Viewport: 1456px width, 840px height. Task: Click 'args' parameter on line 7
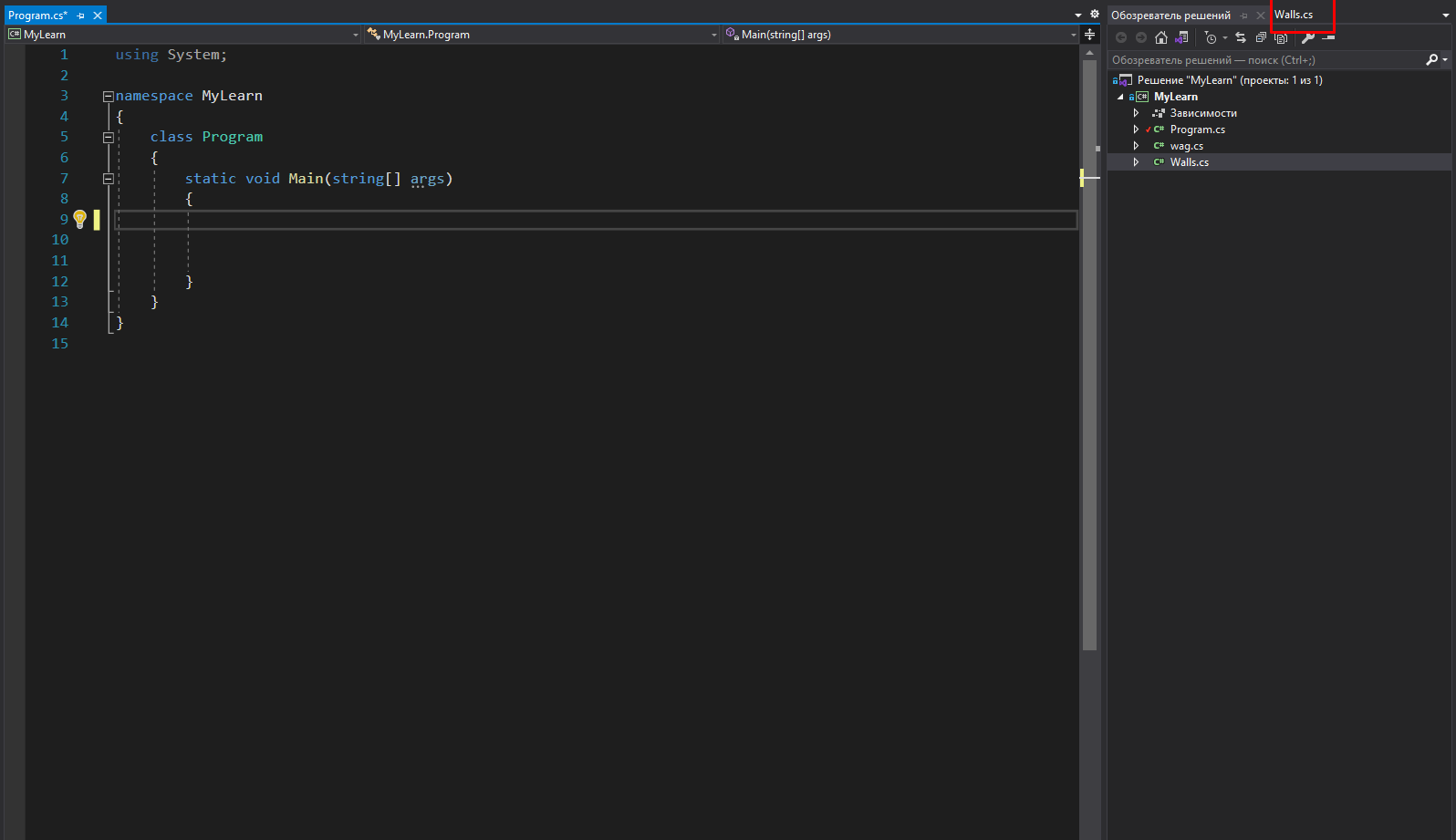click(x=427, y=179)
